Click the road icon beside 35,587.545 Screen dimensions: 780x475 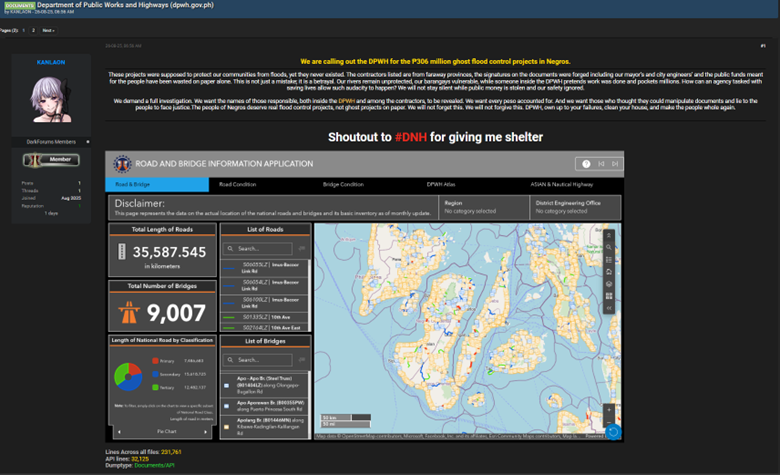pyautogui.click(x=121, y=251)
